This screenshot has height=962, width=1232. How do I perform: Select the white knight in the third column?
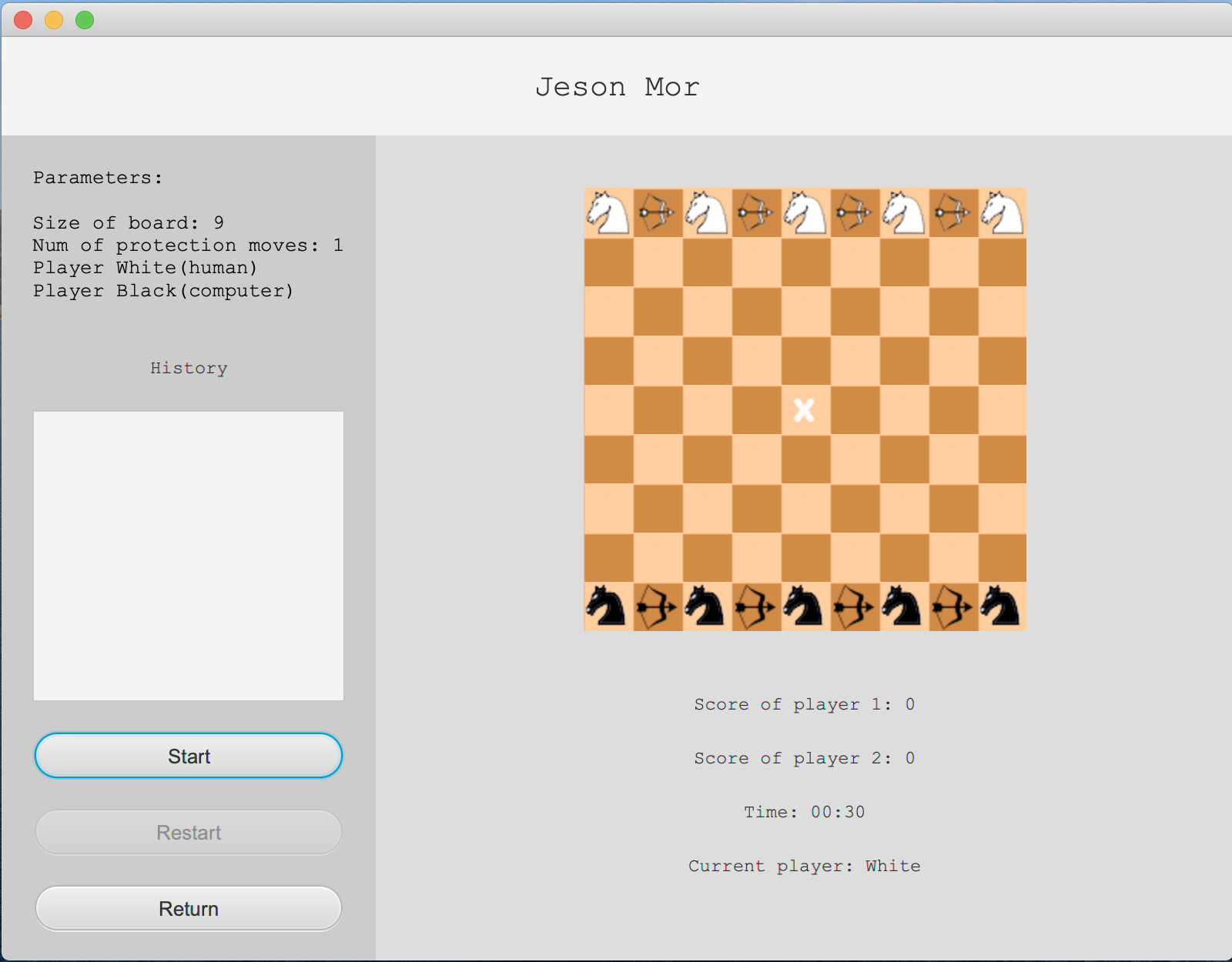tap(707, 212)
